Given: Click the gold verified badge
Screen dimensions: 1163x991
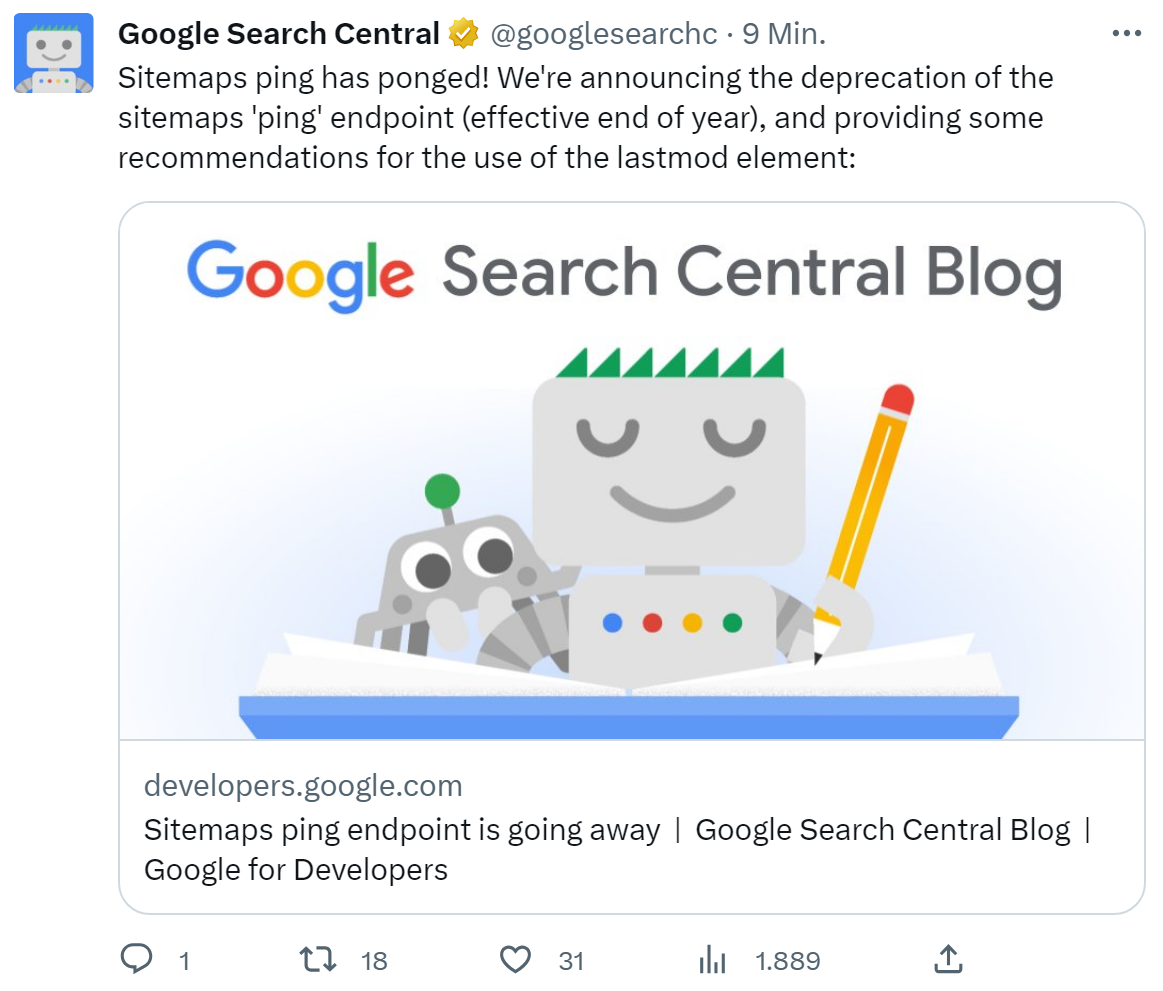Looking at the screenshot, I should click(x=461, y=32).
